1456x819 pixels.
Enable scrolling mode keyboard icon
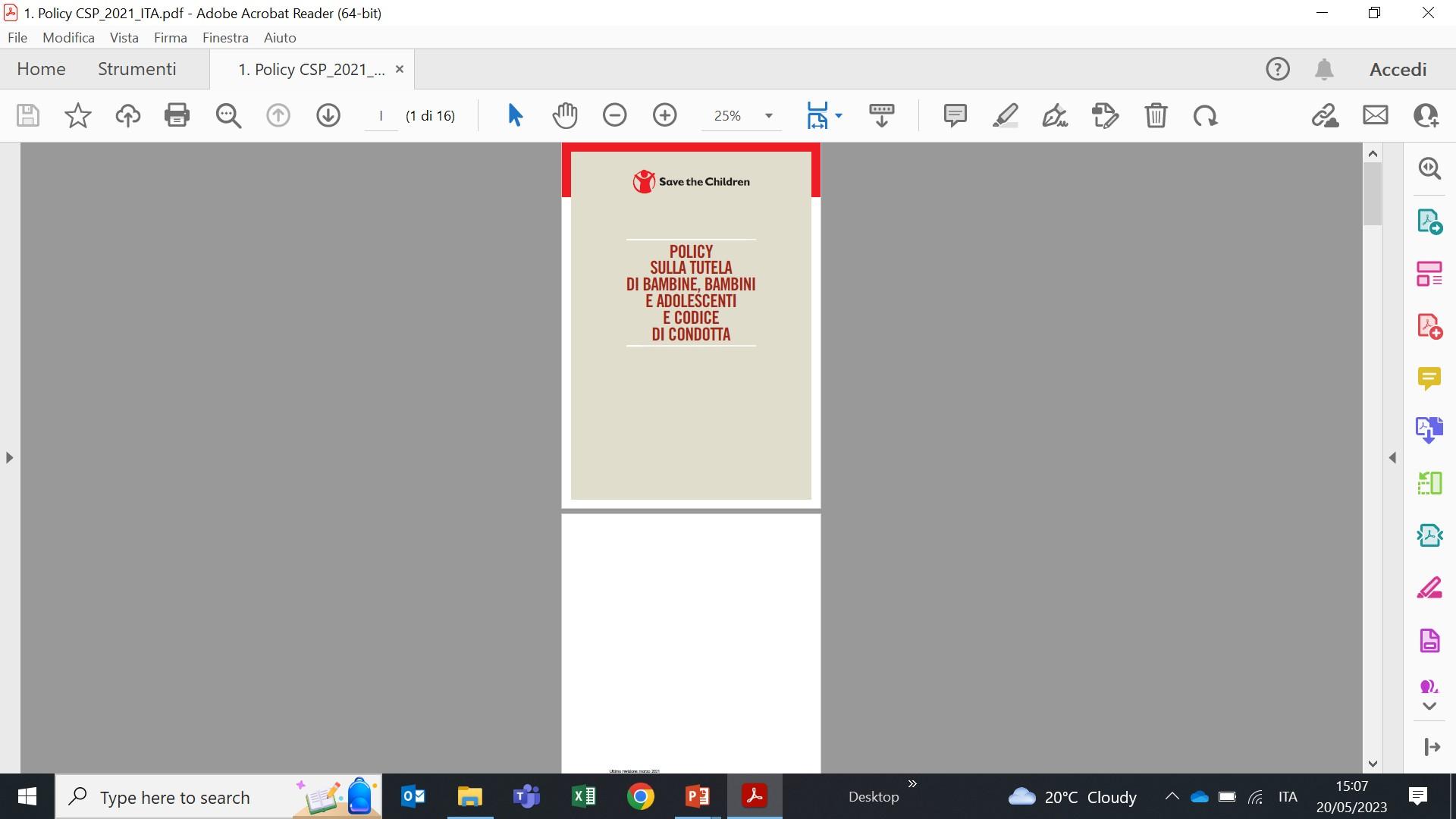click(882, 115)
